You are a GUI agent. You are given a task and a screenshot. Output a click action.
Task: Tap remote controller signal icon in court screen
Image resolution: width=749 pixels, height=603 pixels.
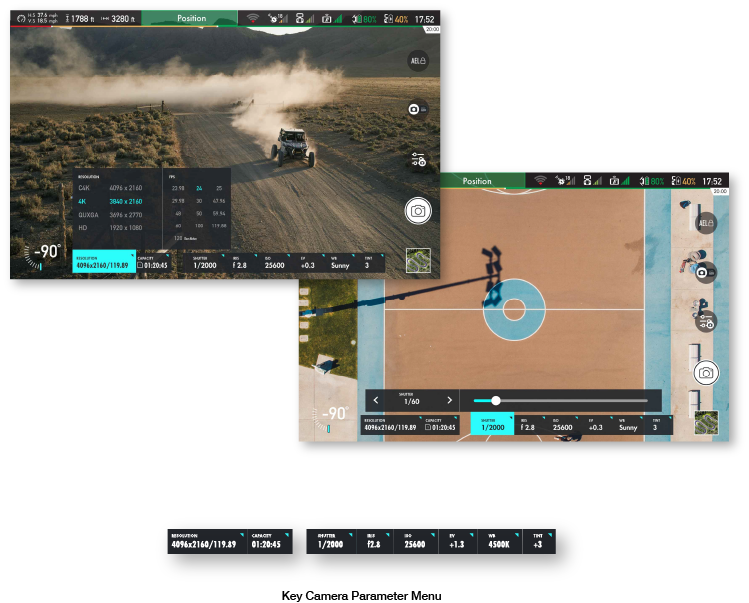592,181
